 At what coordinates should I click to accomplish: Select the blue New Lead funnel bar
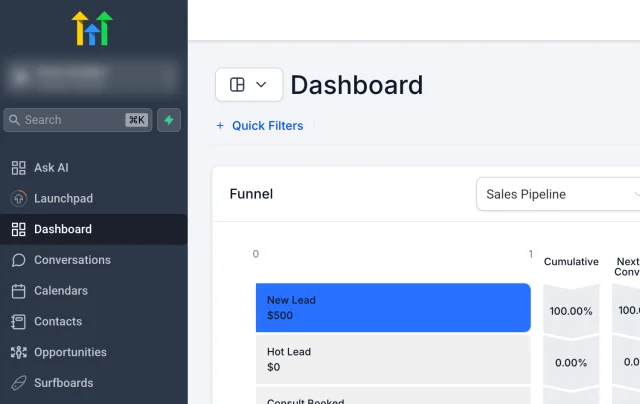point(393,308)
